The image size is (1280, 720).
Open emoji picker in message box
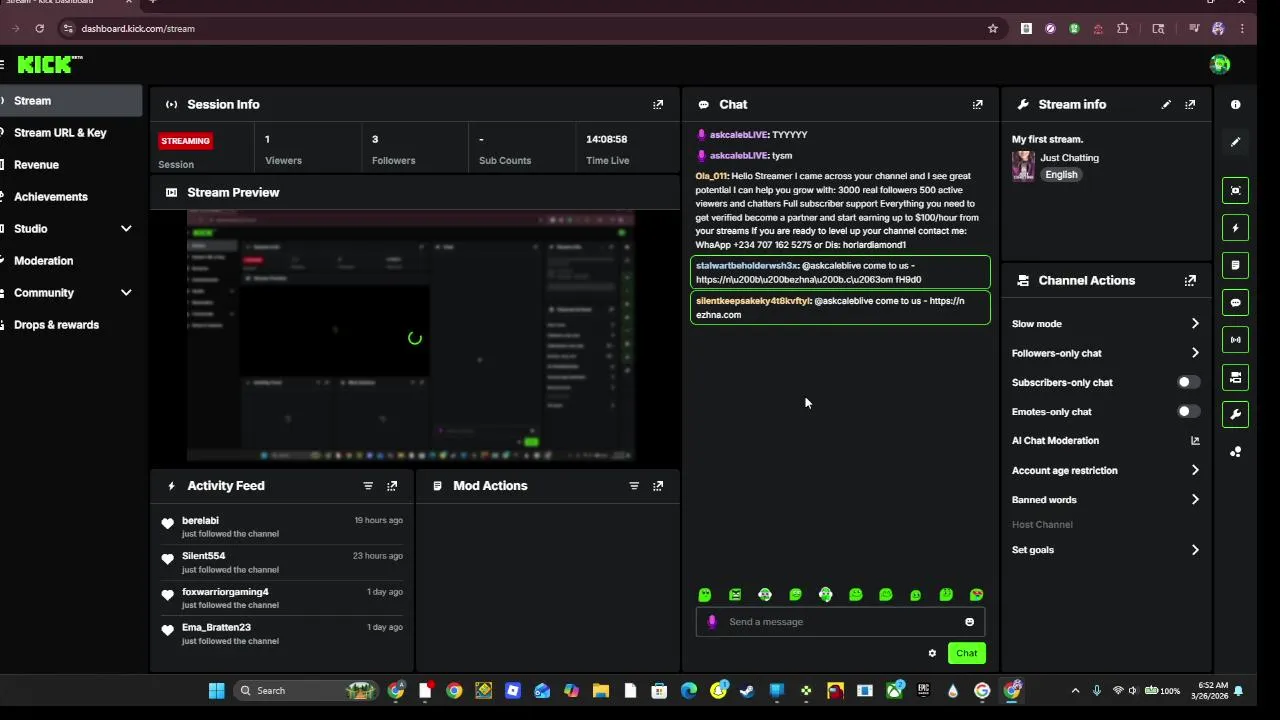969,622
